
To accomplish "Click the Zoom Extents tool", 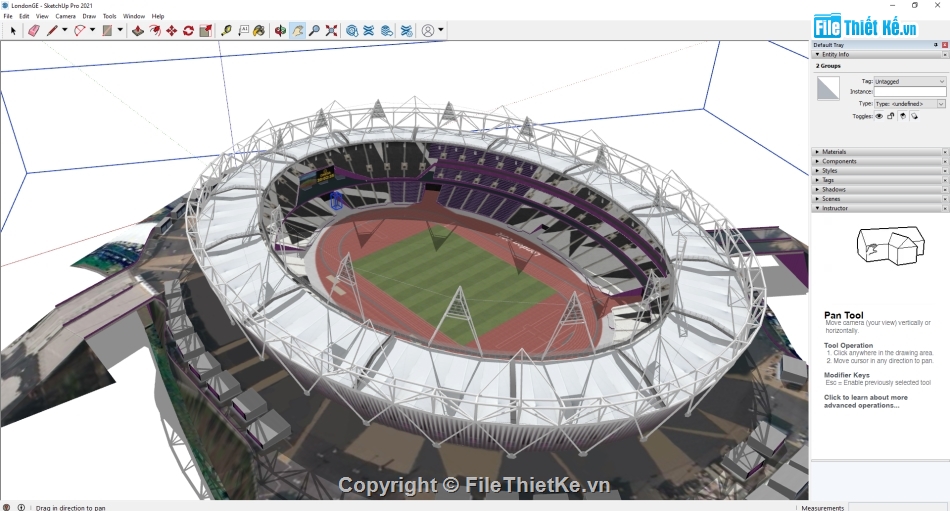I will point(331,30).
